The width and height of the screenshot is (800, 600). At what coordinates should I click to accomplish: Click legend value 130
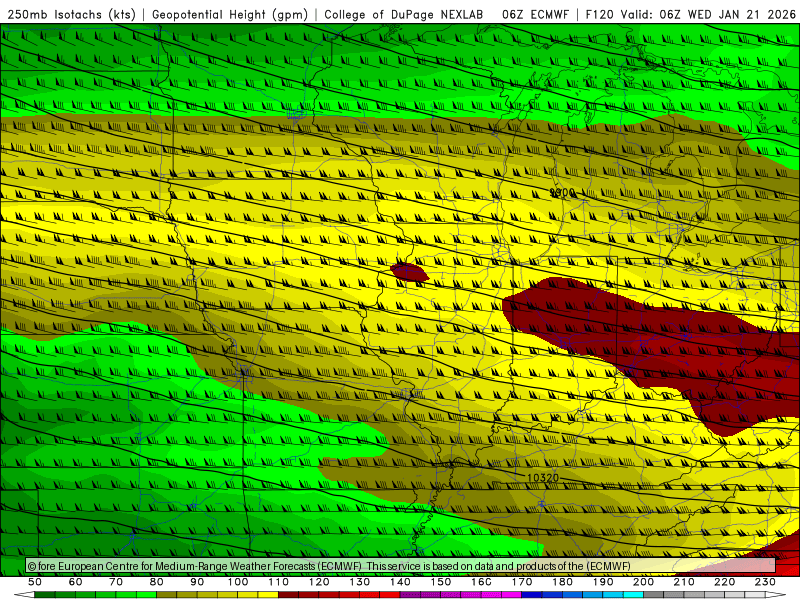click(360, 582)
